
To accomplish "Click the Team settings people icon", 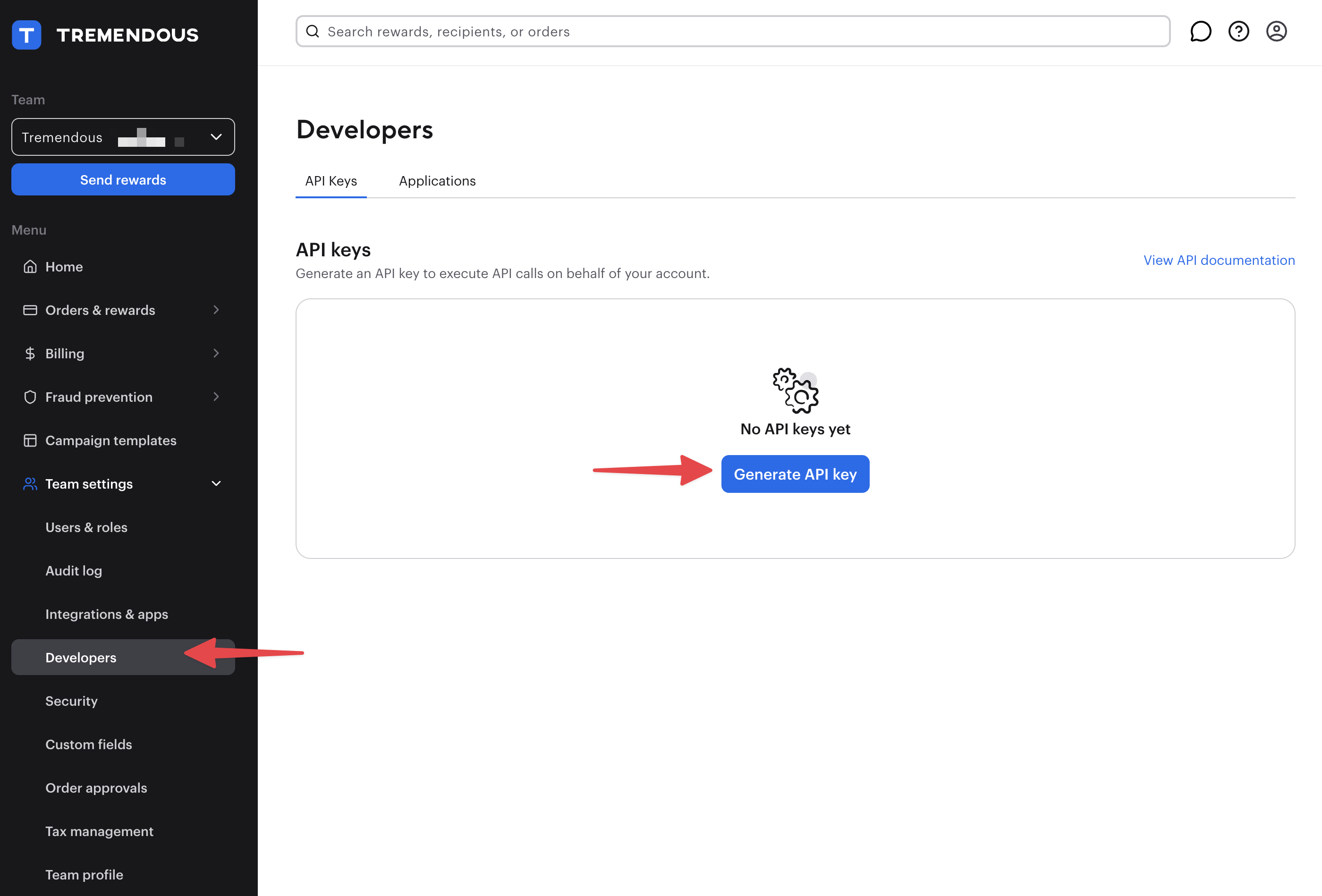I will [30, 483].
